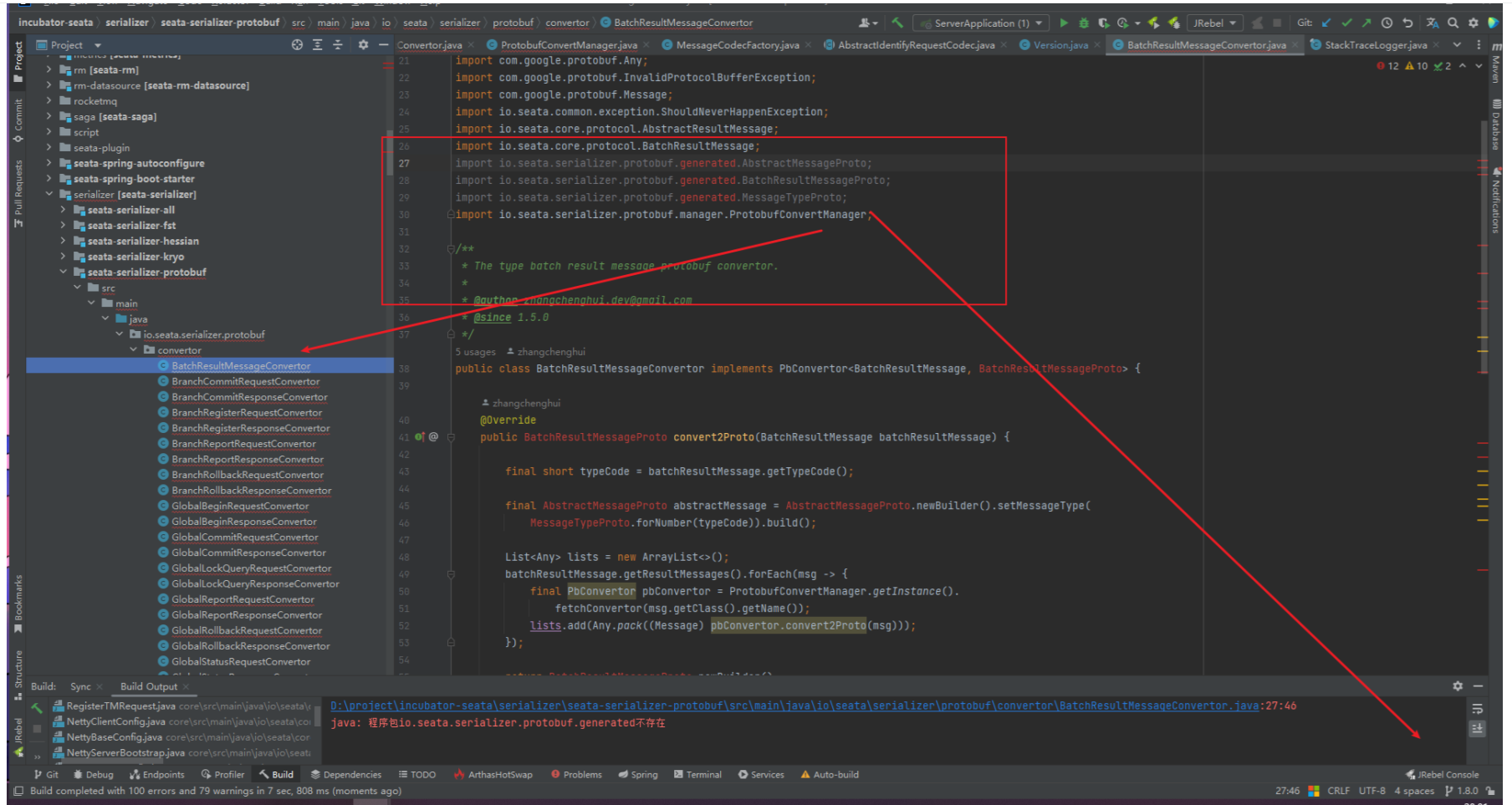Viewport: 1512px width, 805px height.
Task: Open the Spring tool window
Action: click(x=638, y=775)
